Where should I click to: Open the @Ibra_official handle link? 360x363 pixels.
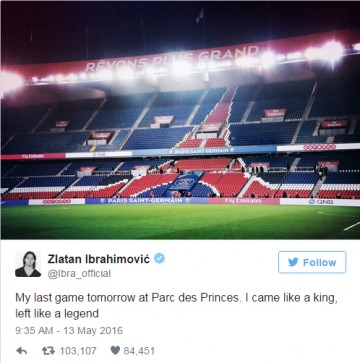pos(79,274)
